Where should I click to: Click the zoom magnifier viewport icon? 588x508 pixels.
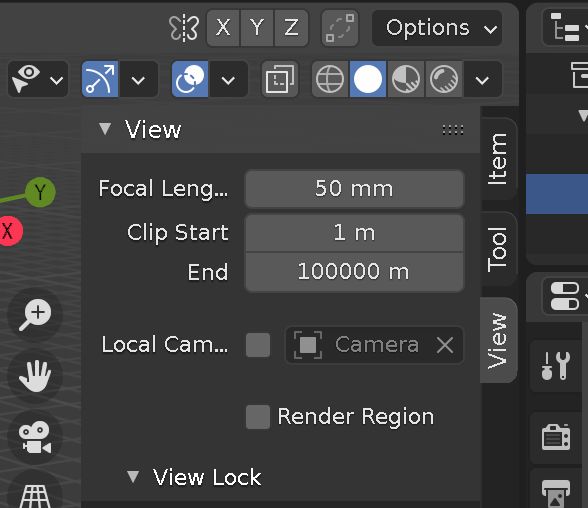tap(35, 315)
